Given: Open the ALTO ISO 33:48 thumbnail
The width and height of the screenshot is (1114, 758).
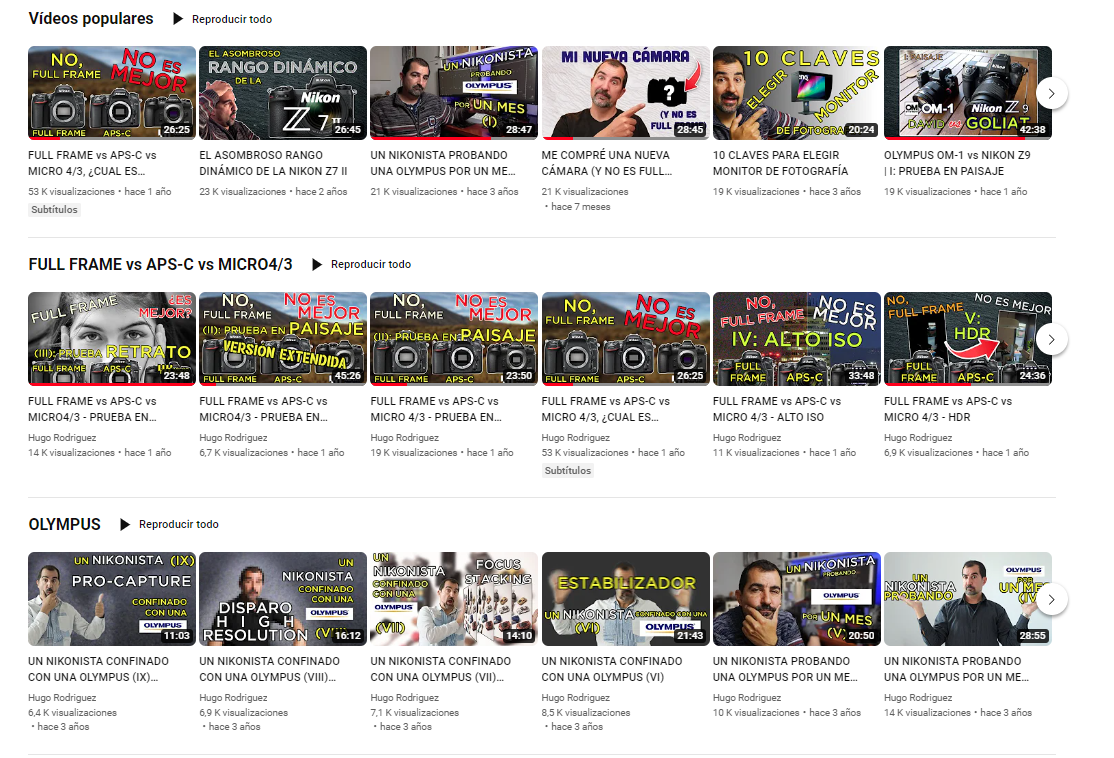Looking at the screenshot, I should coord(796,339).
